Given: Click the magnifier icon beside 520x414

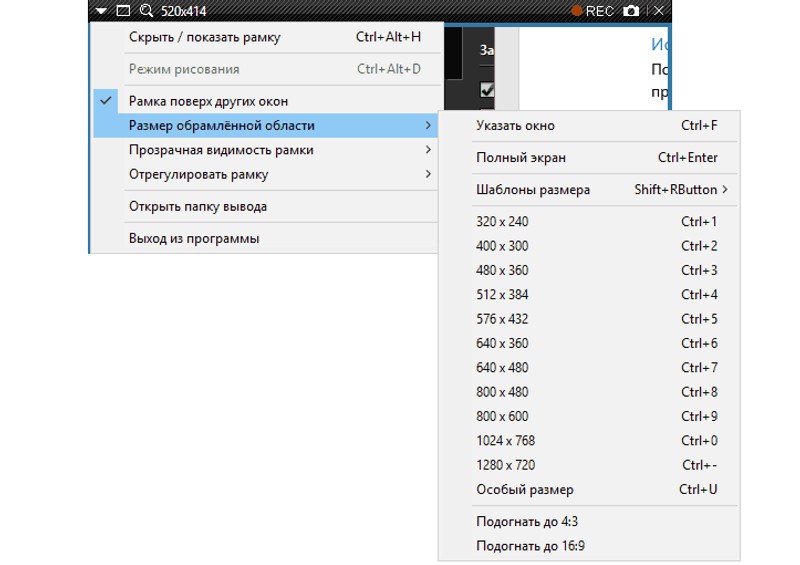Looking at the screenshot, I should click(146, 11).
